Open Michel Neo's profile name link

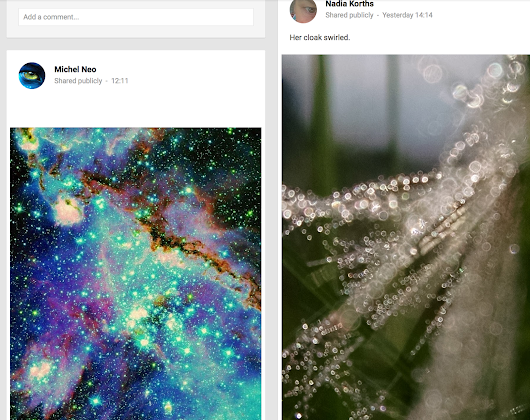point(75,69)
